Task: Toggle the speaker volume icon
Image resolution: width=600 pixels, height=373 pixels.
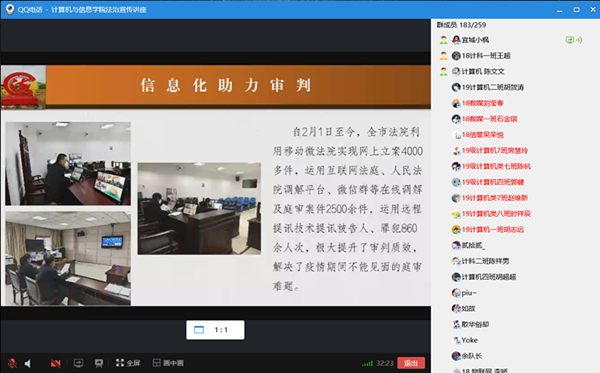Action: pos(28,363)
